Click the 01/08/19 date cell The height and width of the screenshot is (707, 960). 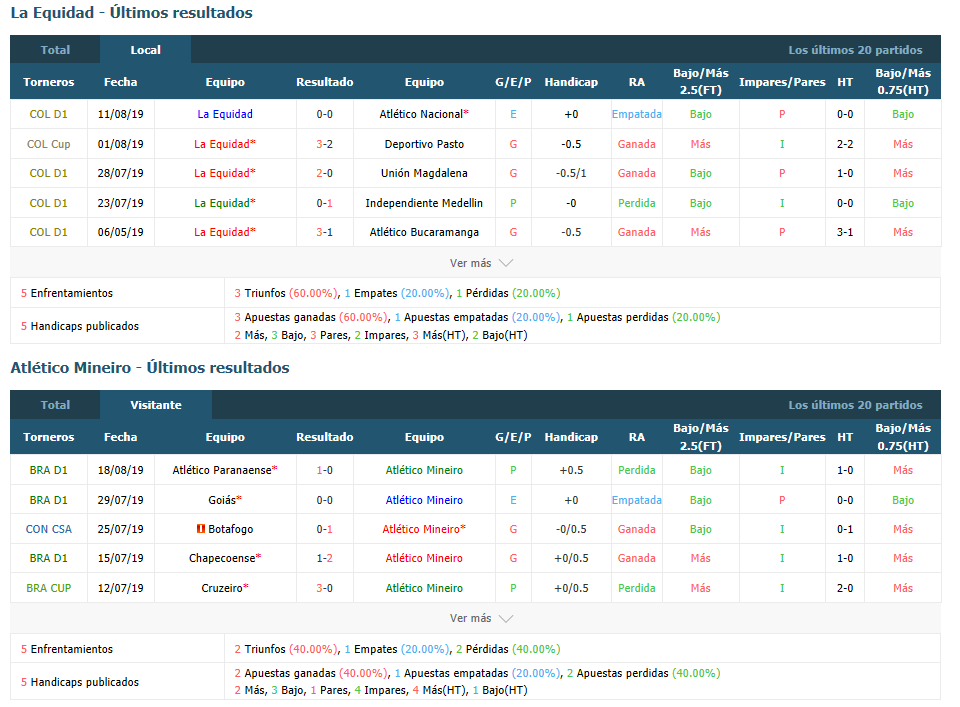pyautogui.click(x=121, y=144)
